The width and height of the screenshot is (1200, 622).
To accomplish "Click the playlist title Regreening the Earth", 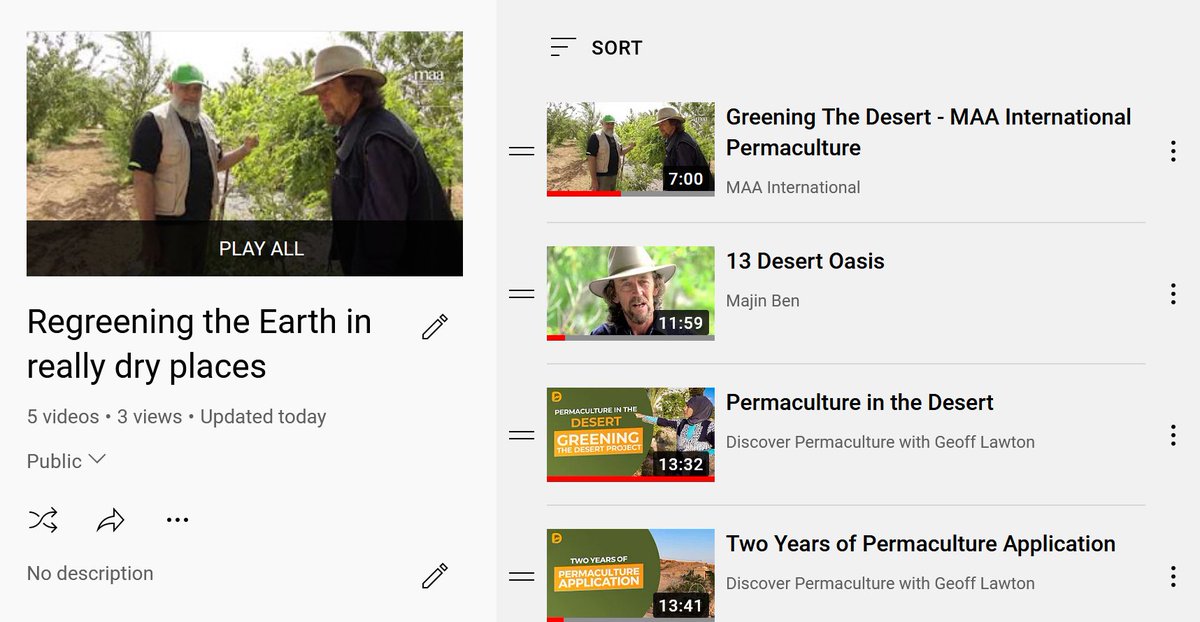I will point(199,344).
